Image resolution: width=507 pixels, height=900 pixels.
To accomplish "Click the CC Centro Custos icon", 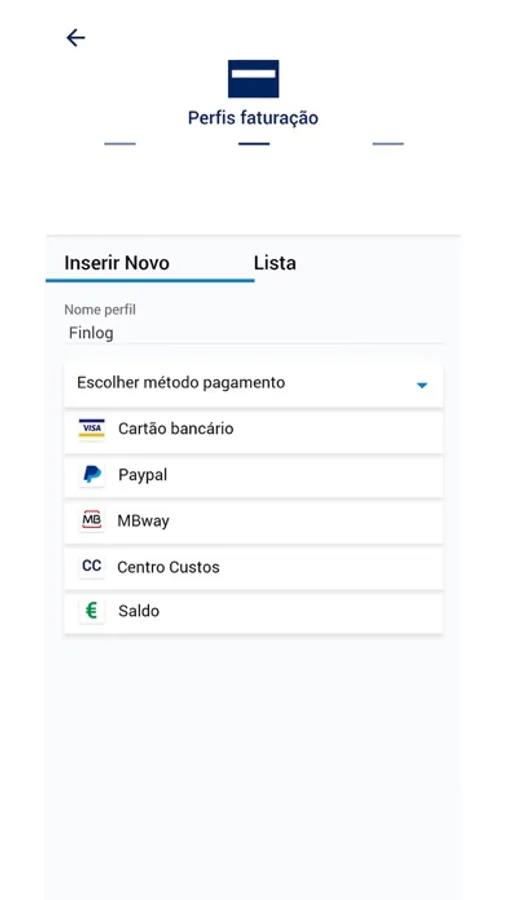I will click(x=92, y=567).
